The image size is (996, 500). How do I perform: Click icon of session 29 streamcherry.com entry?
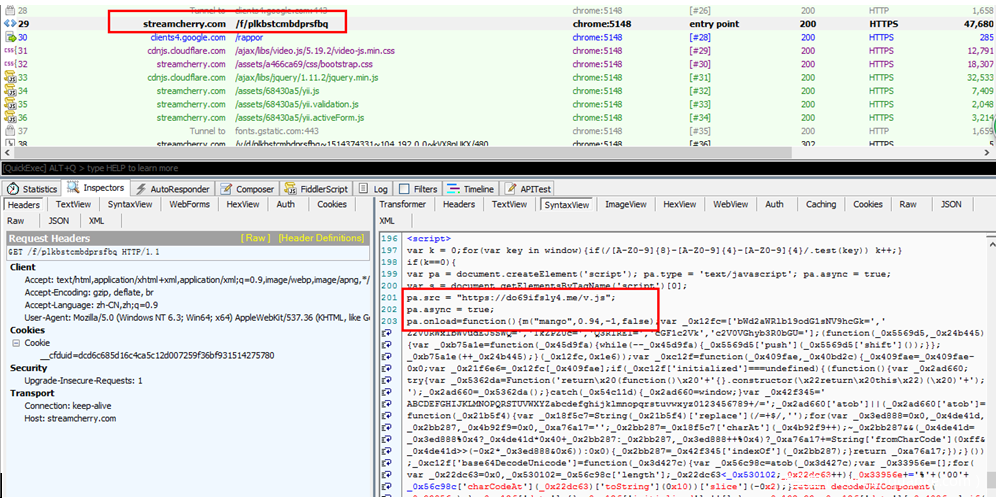coord(11,22)
